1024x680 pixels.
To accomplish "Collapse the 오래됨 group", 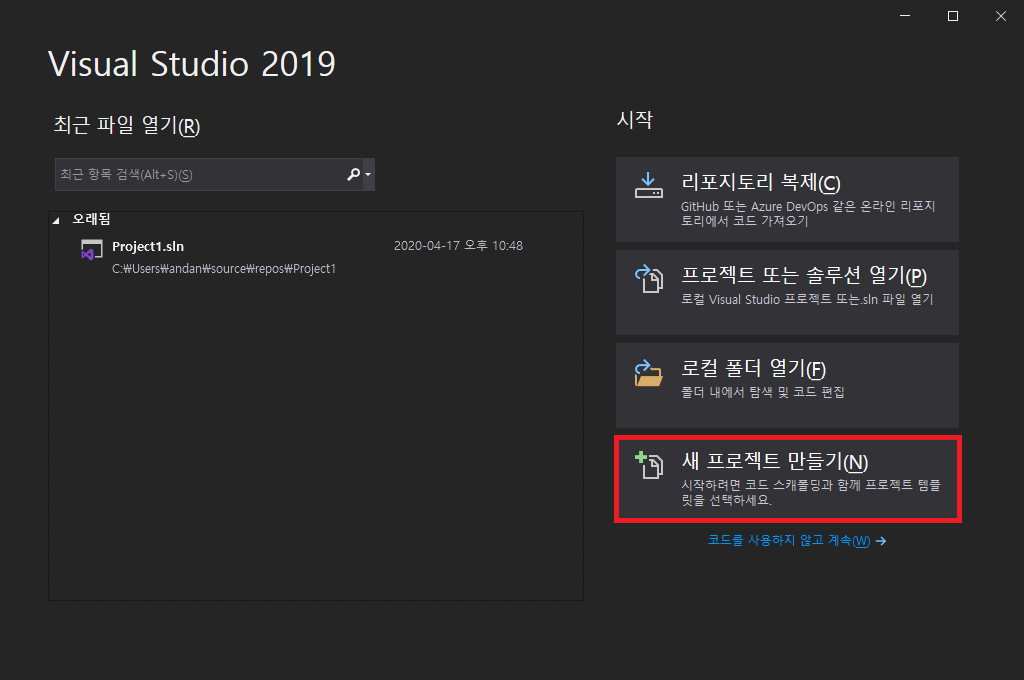I will (56, 221).
